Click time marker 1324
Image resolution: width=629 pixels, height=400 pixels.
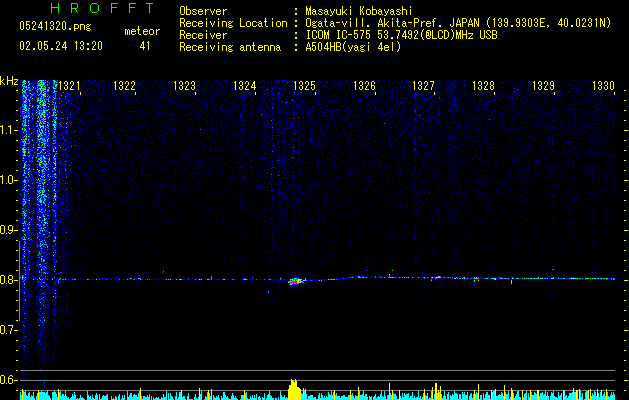point(244,86)
